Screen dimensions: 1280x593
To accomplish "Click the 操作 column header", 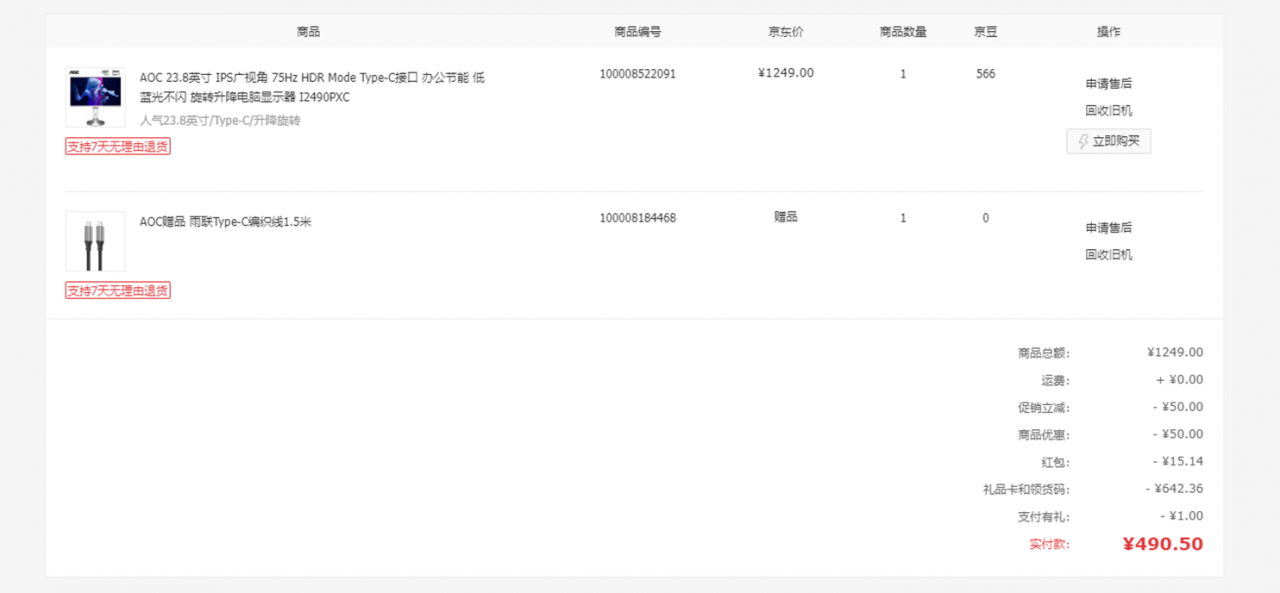I will [1108, 32].
